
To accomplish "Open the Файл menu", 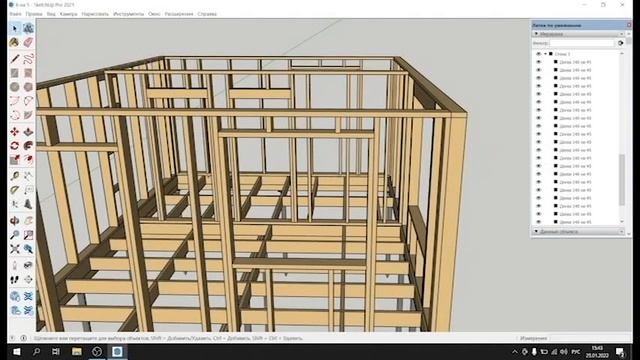I will point(15,14).
